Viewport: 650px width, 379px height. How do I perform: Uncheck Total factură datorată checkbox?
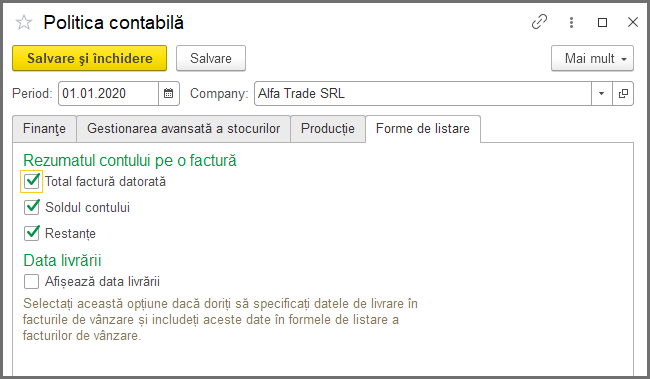32,181
